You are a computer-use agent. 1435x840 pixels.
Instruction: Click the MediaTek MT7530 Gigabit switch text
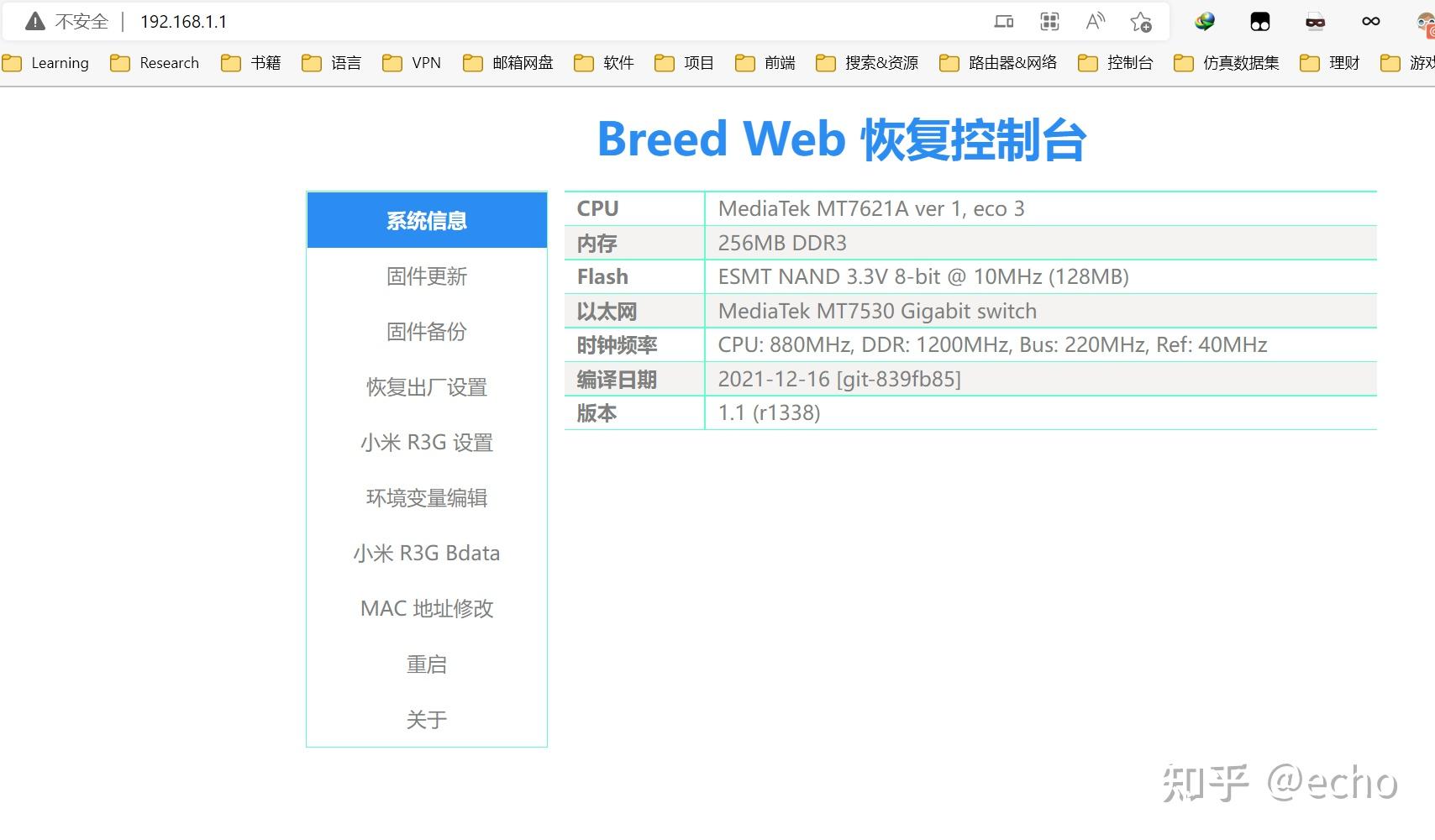877,312
